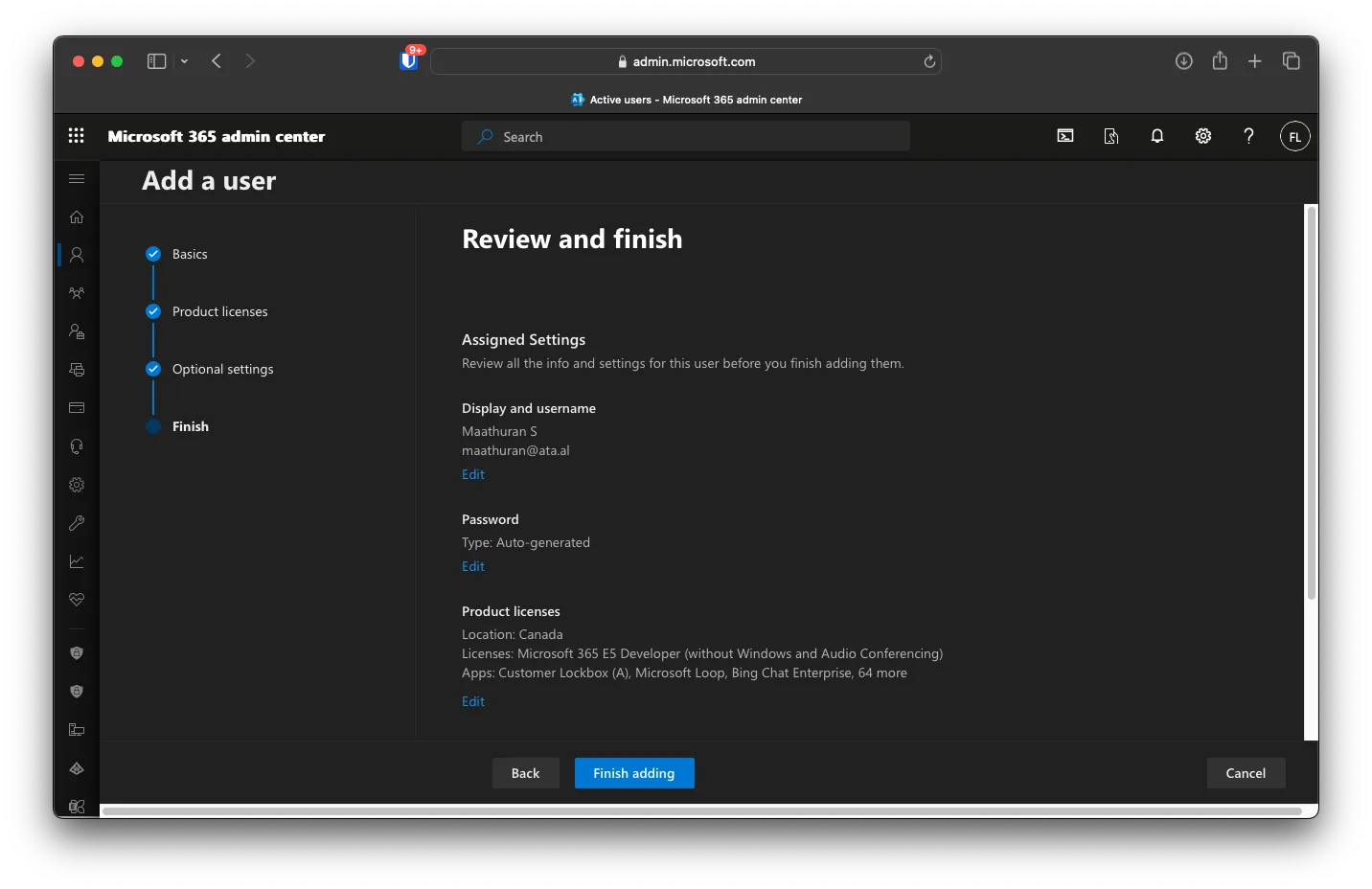1372x889 pixels.
Task: Open the Roles sidebar icon
Action: (77, 331)
